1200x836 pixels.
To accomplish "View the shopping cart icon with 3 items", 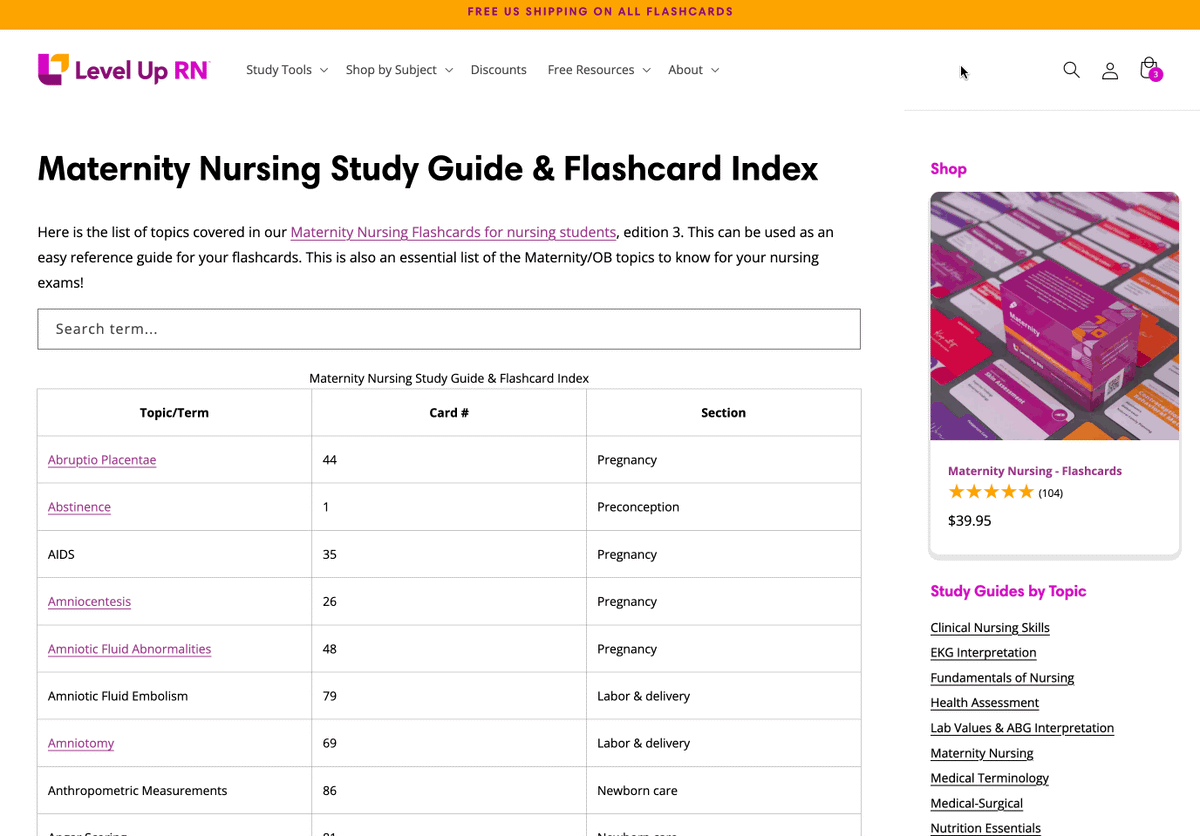I will (1147, 68).
